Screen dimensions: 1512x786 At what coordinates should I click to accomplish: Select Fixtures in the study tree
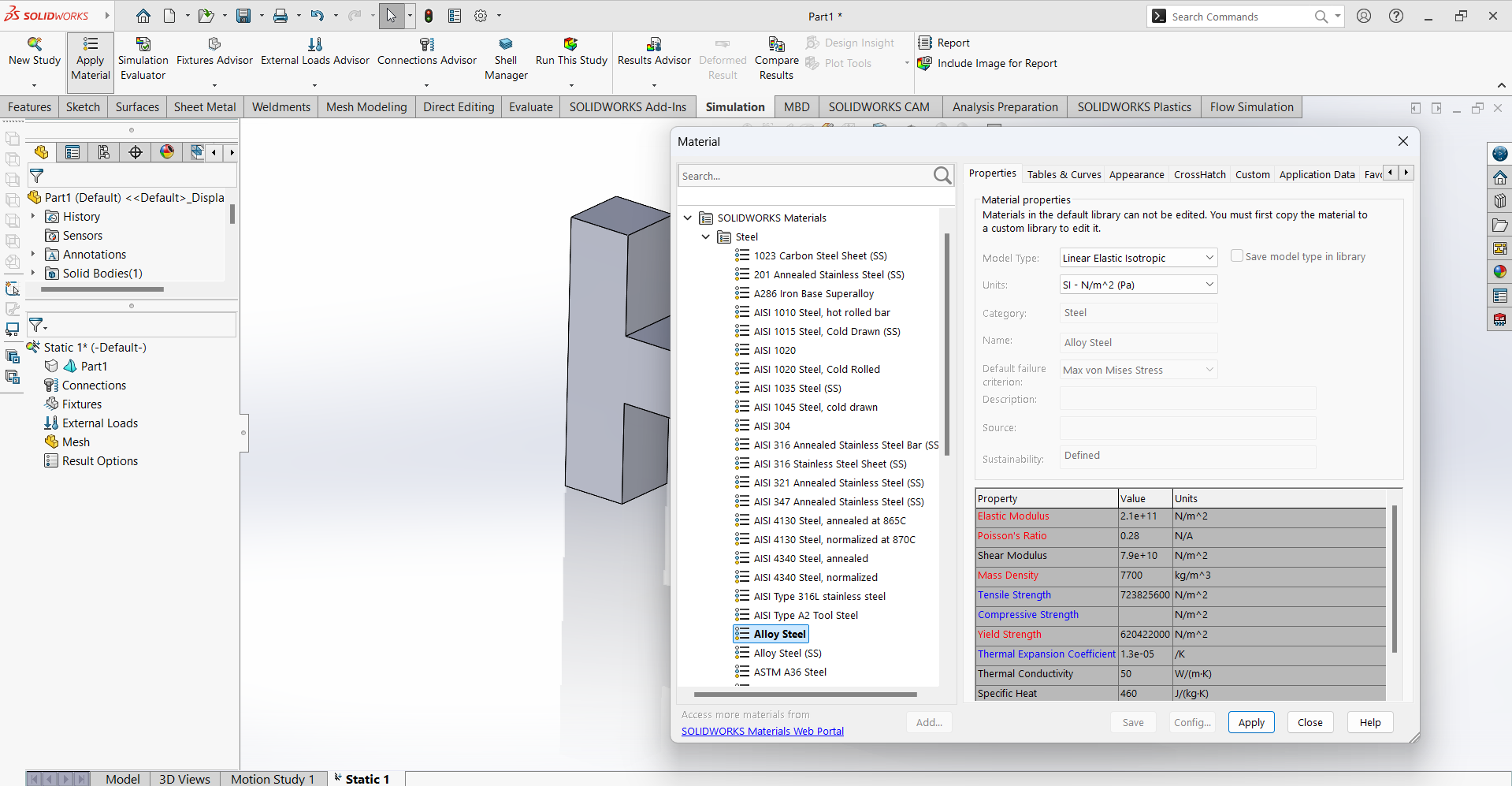[x=82, y=404]
